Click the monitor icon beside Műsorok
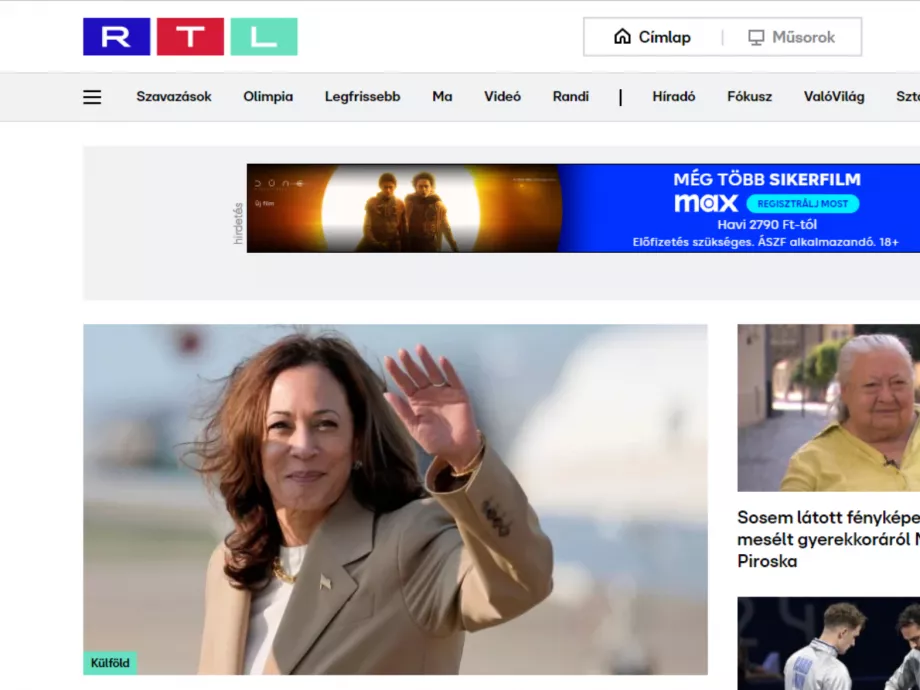The width and height of the screenshot is (920, 690). (x=756, y=38)
